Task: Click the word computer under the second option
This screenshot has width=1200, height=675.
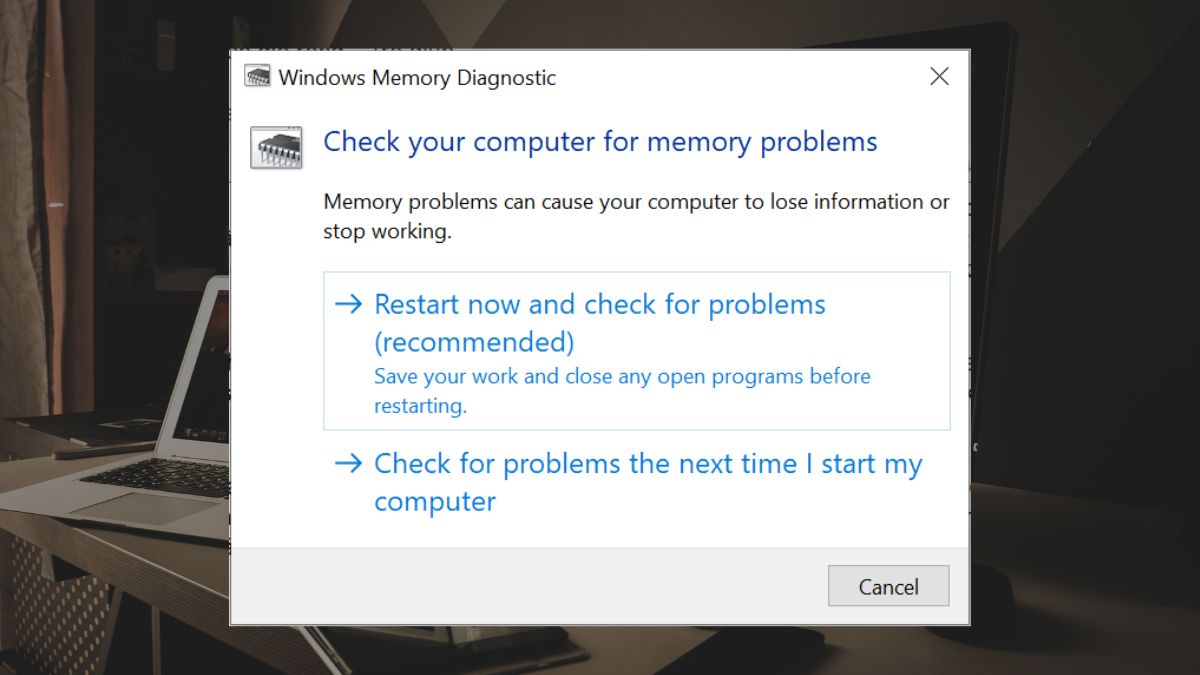Action: 435,502
